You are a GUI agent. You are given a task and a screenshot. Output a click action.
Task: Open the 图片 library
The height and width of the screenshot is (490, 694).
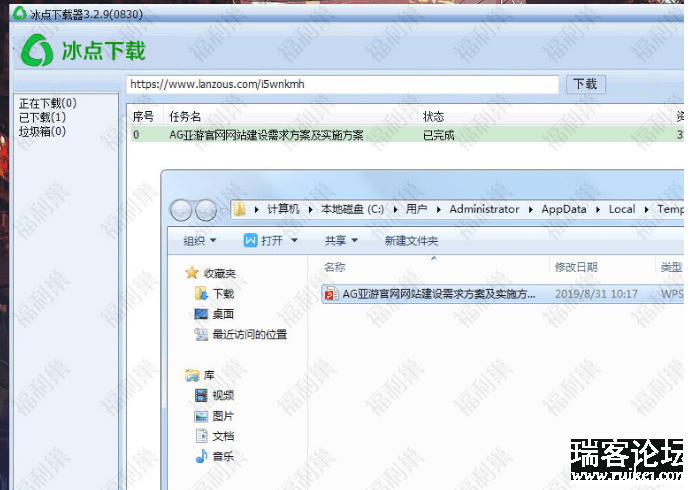[223, 416]
